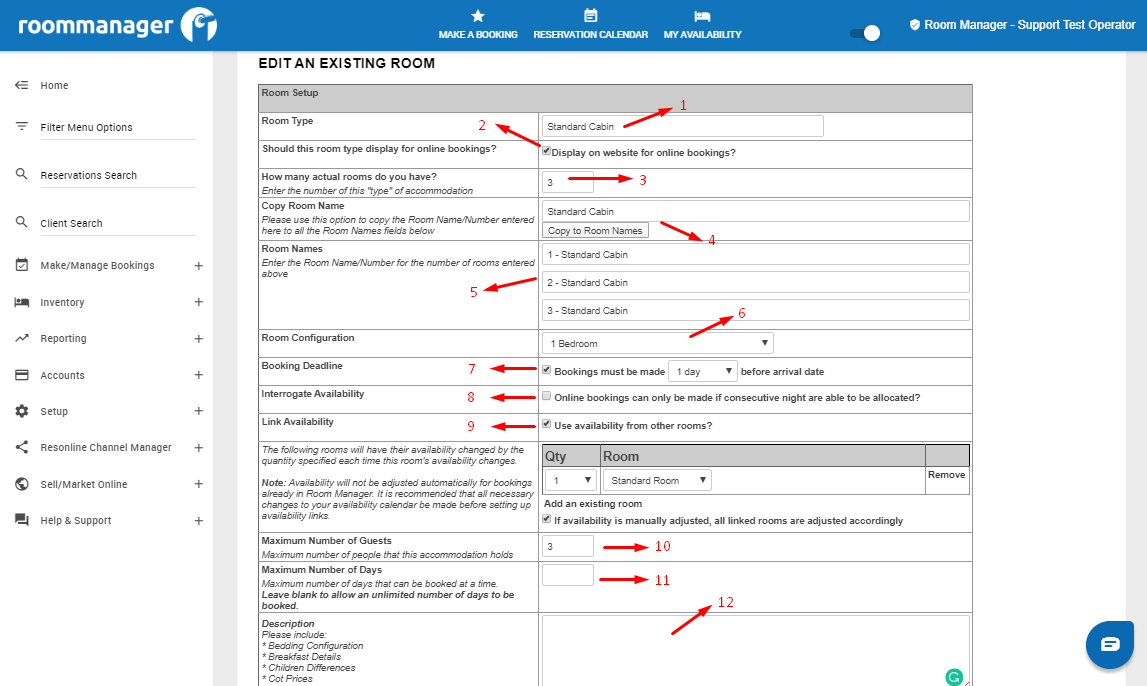The image size is (1147, 686).
Task: Uncheck Display on website for online bookings
Action: point(546,151)
